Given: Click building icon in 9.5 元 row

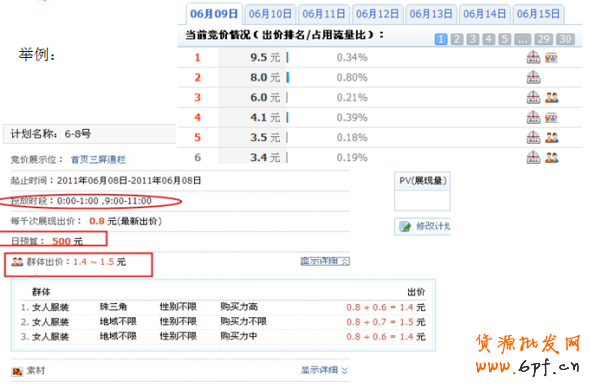Looking at the screenshot, I should (533, 58).
